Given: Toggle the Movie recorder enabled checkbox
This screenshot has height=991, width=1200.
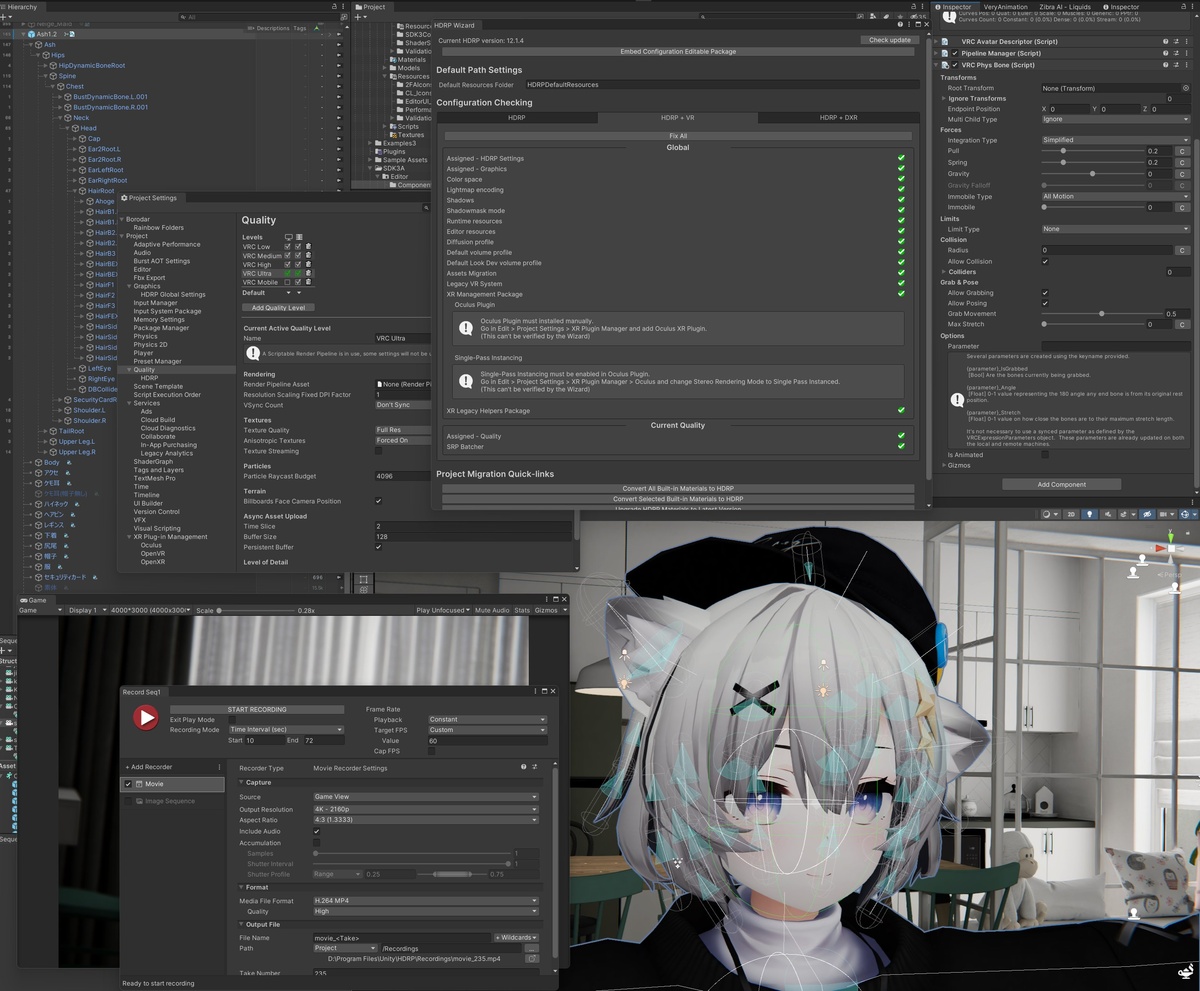Looking at the screenshot, I should (x=128, y=785).
